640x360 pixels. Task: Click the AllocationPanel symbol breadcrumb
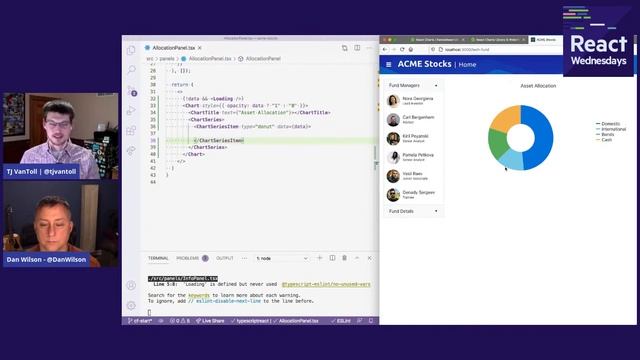click(x=263, y=59)
